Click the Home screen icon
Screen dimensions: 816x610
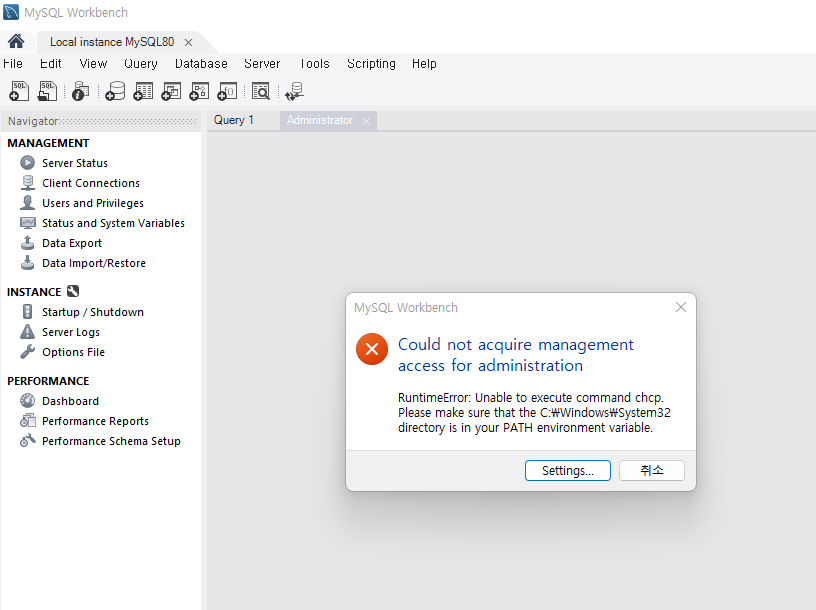click(x=16, y=41)
